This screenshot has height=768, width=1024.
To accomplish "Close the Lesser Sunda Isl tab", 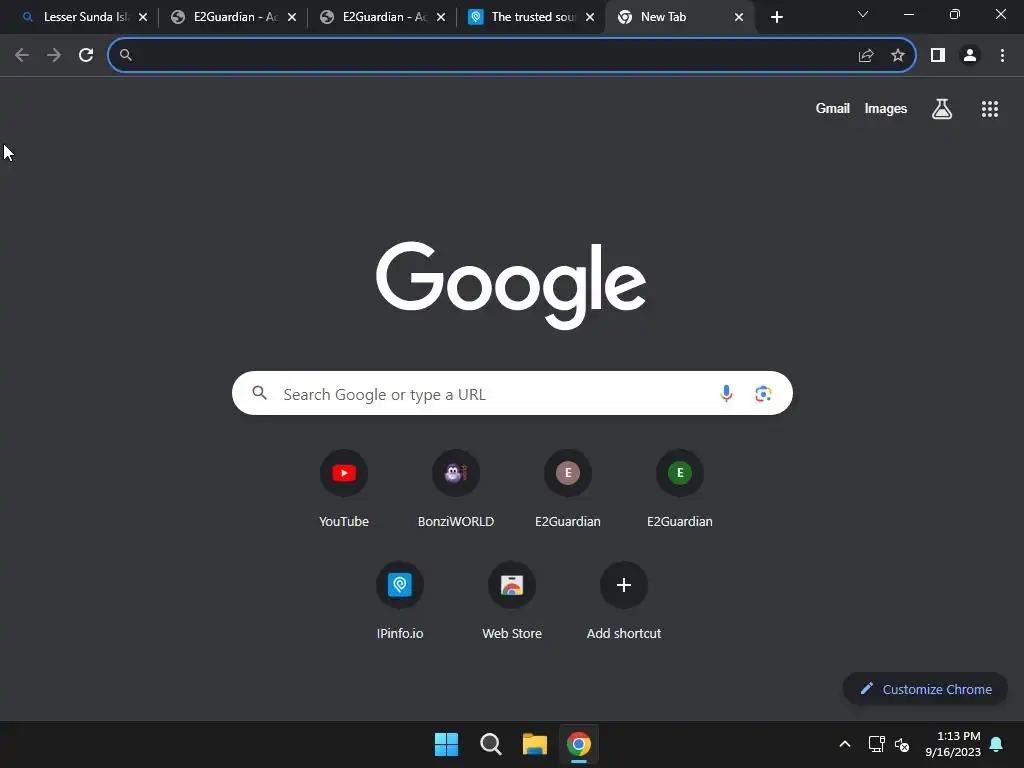I will tap(143, 17).
